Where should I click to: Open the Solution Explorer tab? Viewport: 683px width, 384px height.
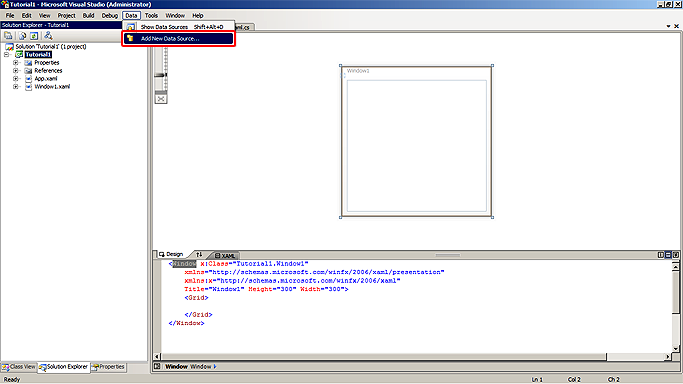(x=64, y=367)
